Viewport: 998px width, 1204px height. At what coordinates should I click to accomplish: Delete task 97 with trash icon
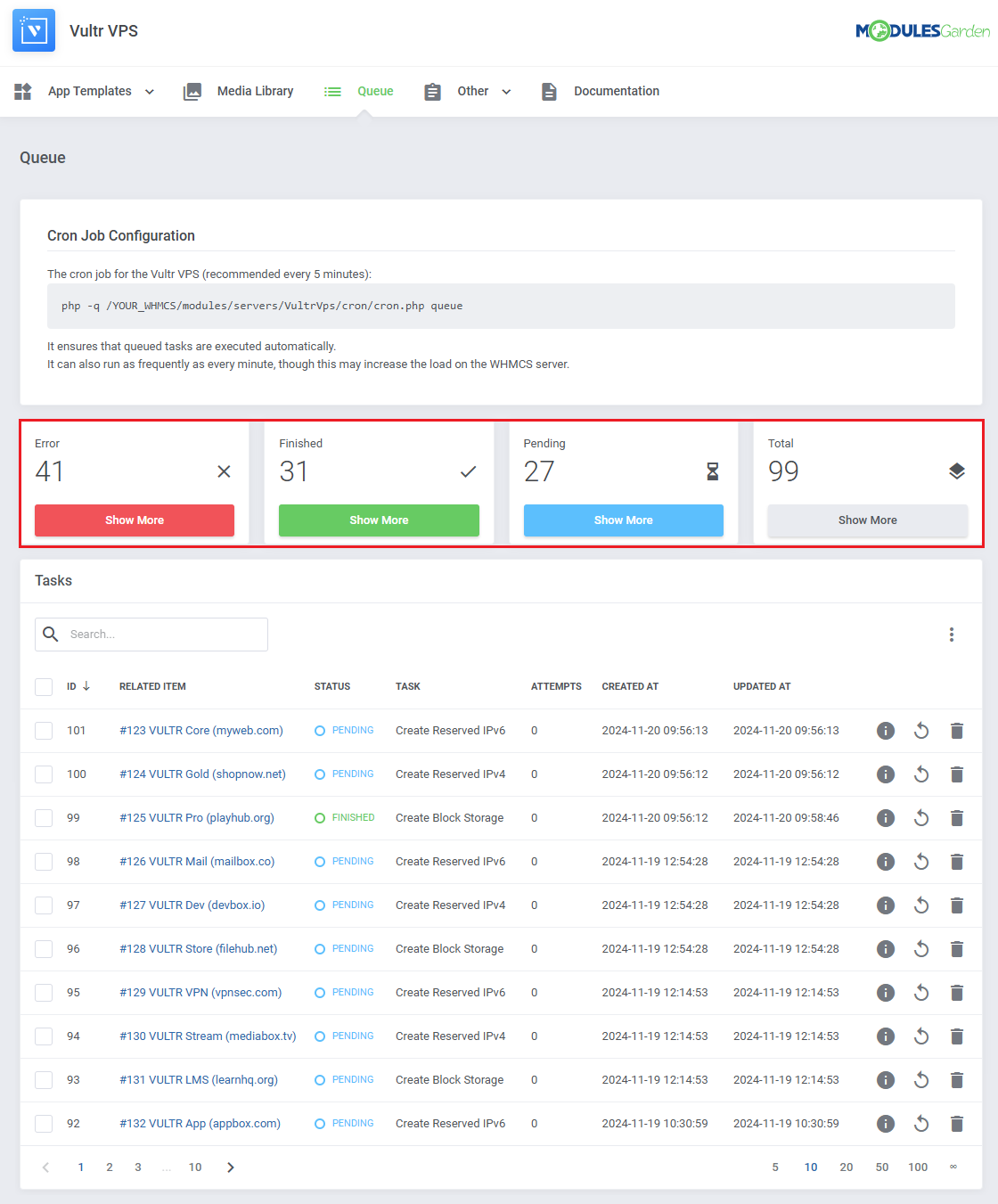click(957, 905)
